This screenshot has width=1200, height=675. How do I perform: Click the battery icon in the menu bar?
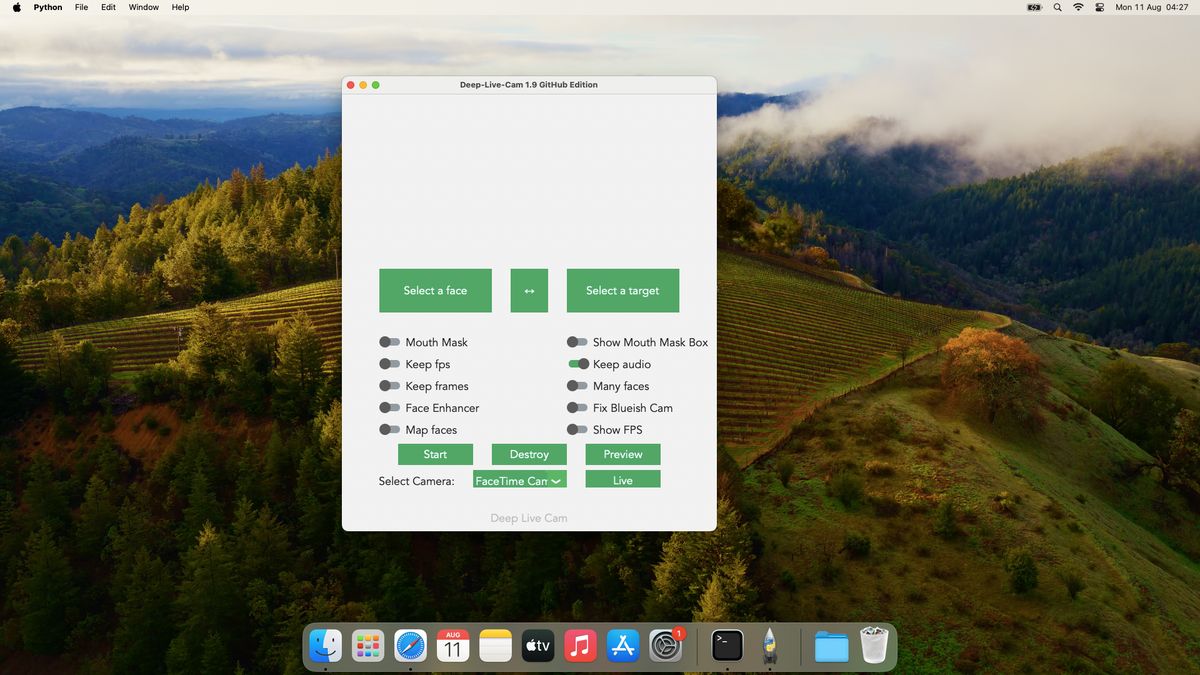[x=1033, y=7]
